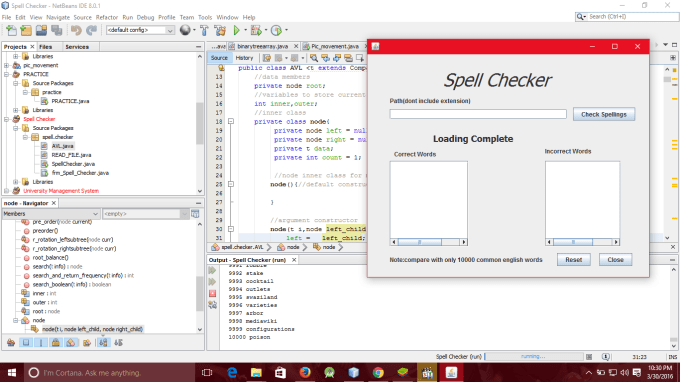Click the Windows Start button
Image resolution: width=680 pixels, height=382 pixels.
(x=12, y=372)
